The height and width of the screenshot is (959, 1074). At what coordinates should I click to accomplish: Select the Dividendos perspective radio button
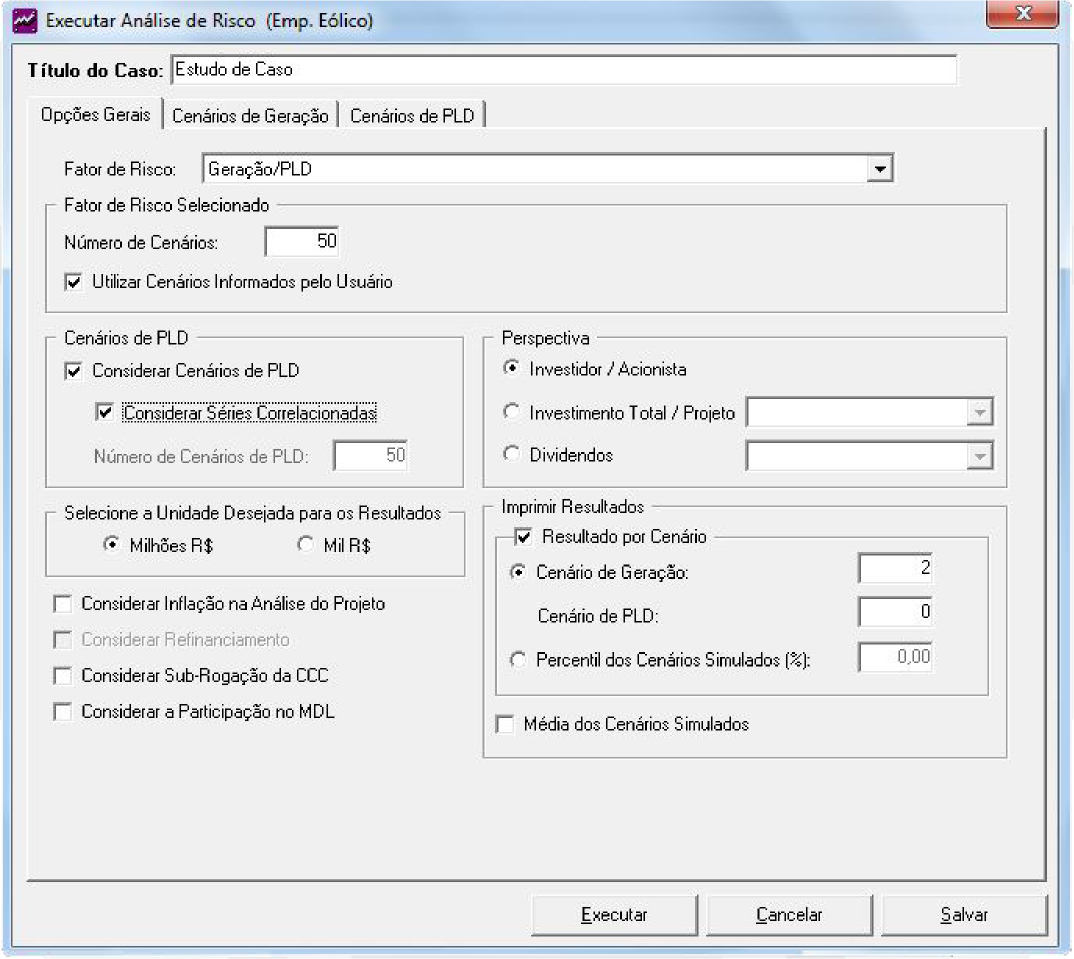pyautogui.click(x=513, y=455)
